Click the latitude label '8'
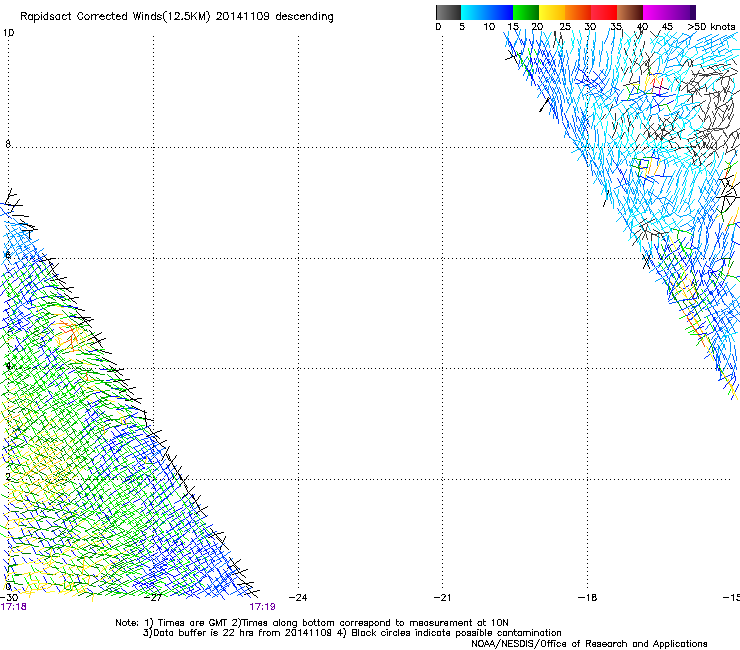 (x=8, y=144)
